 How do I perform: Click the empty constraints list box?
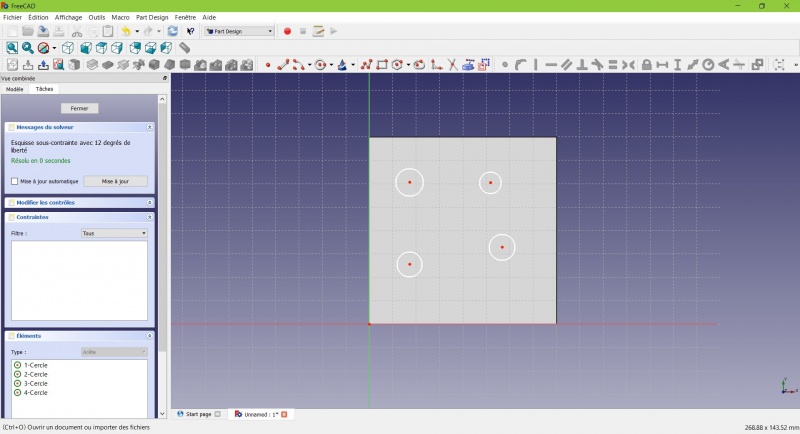click(80, 280)
